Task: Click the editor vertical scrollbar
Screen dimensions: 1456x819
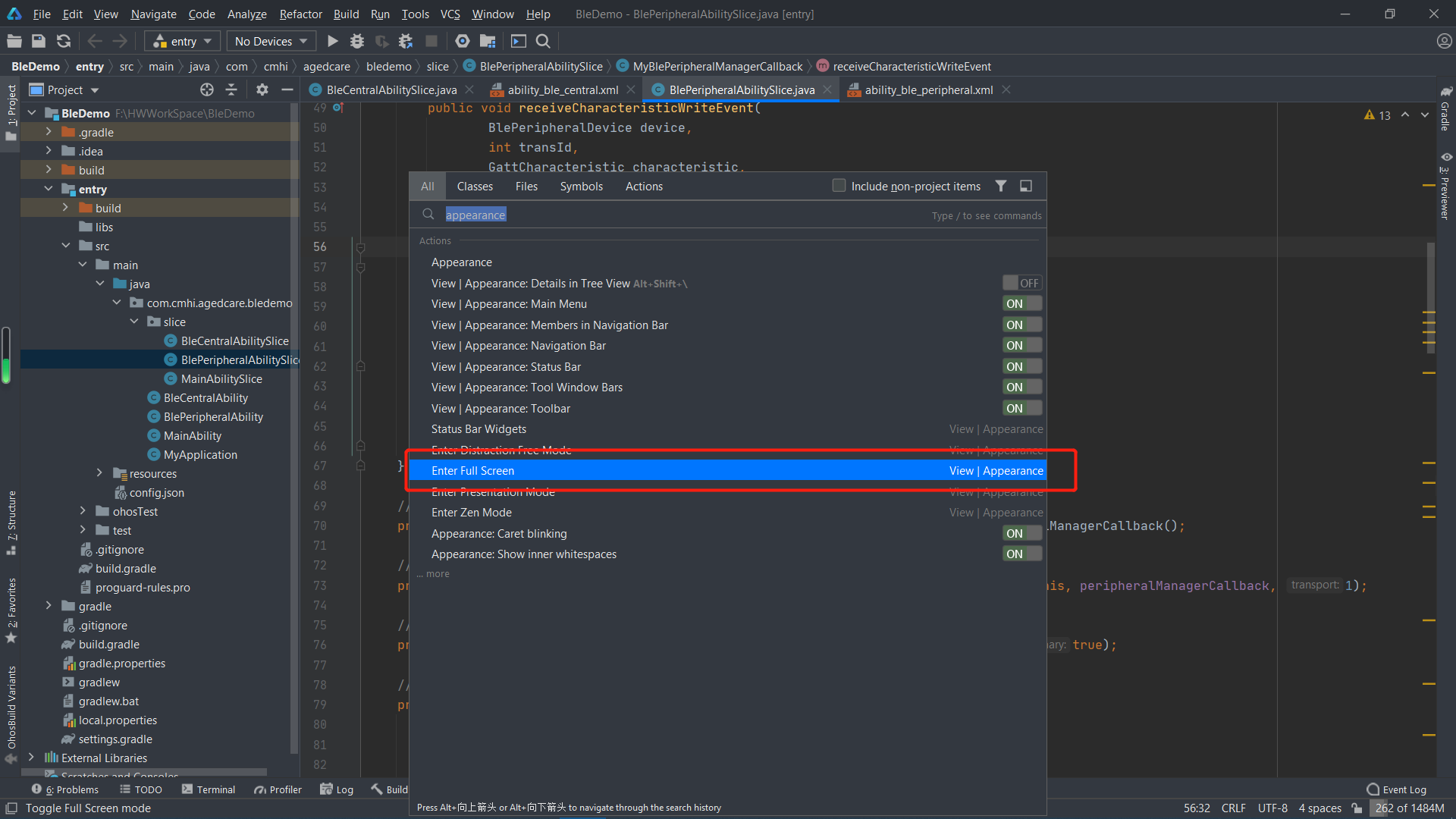Action: pyautogui.click(x=1430, y=297)
